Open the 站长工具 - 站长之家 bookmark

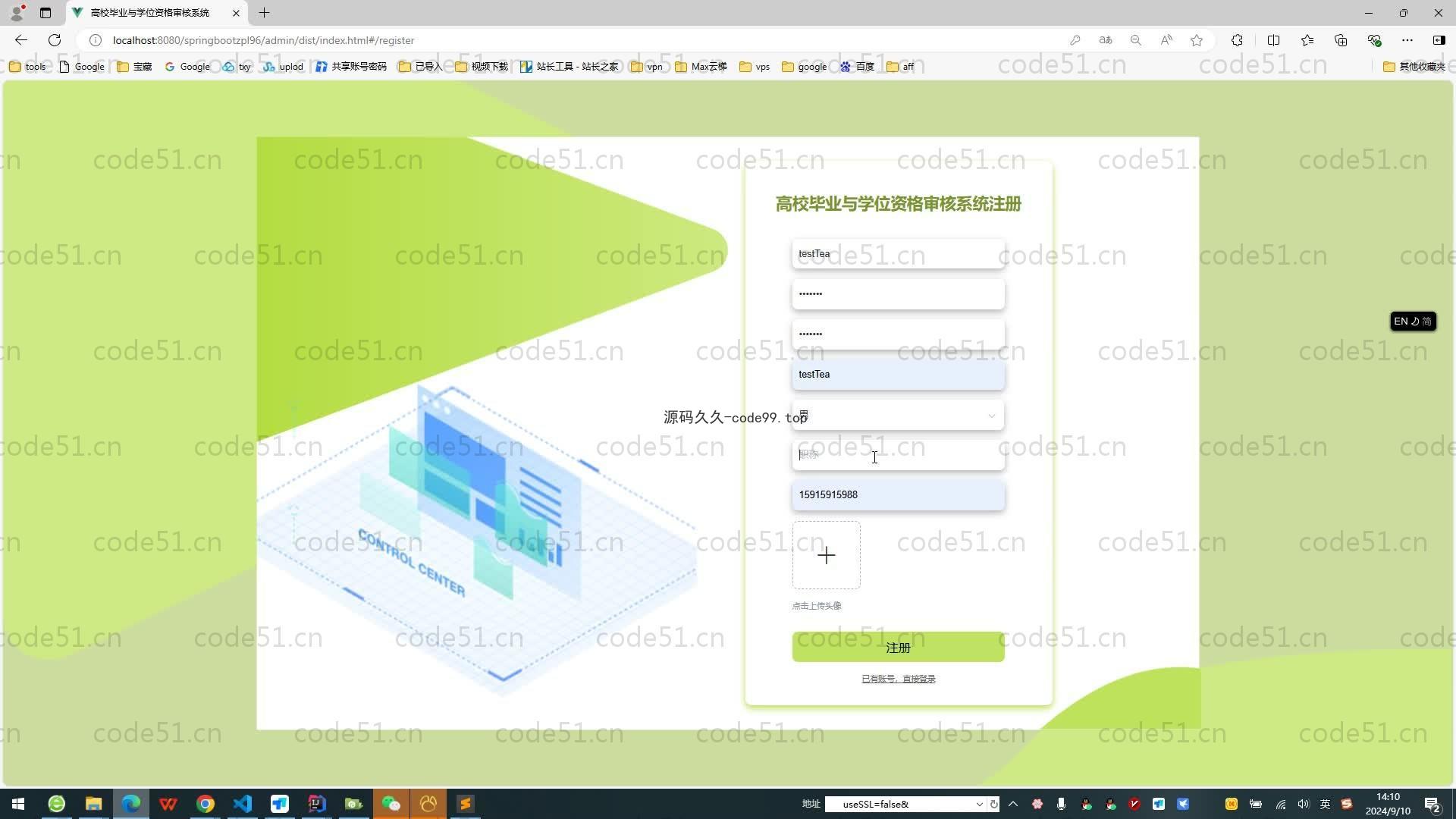[570, 67]
